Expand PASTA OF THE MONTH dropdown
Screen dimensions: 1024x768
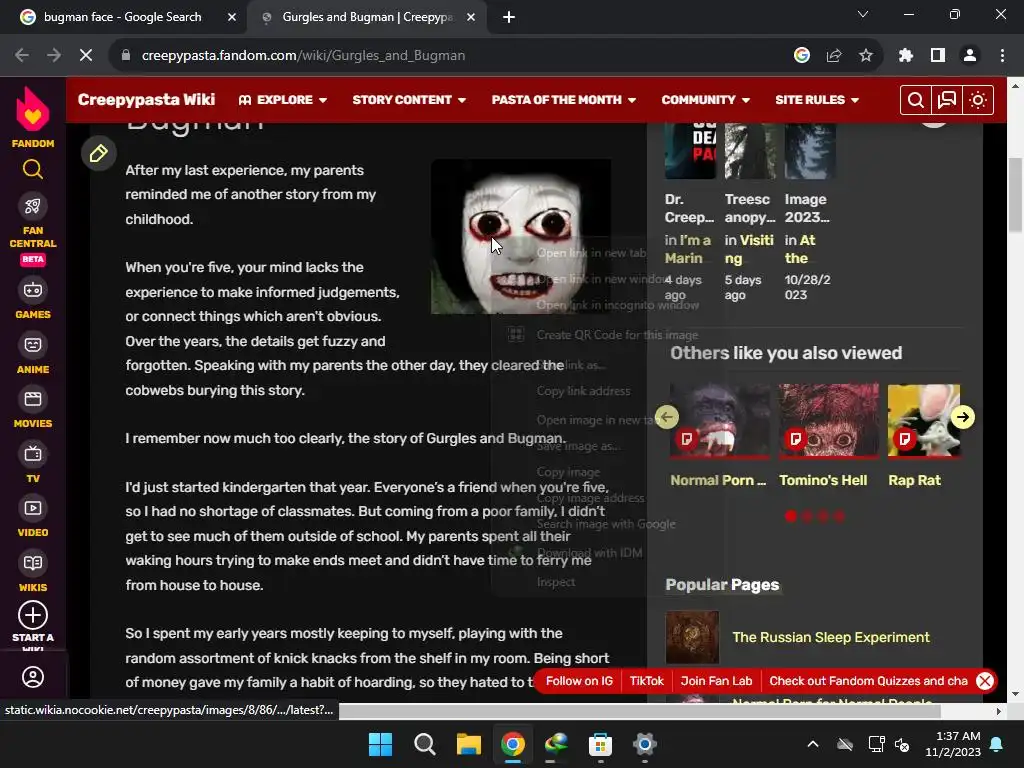click(564, 100)
